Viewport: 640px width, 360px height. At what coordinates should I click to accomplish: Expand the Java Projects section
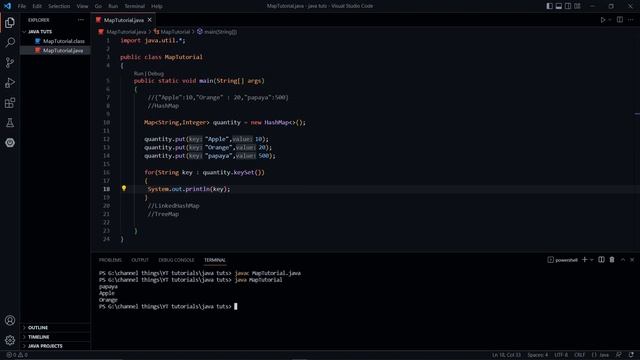[55, 346]
